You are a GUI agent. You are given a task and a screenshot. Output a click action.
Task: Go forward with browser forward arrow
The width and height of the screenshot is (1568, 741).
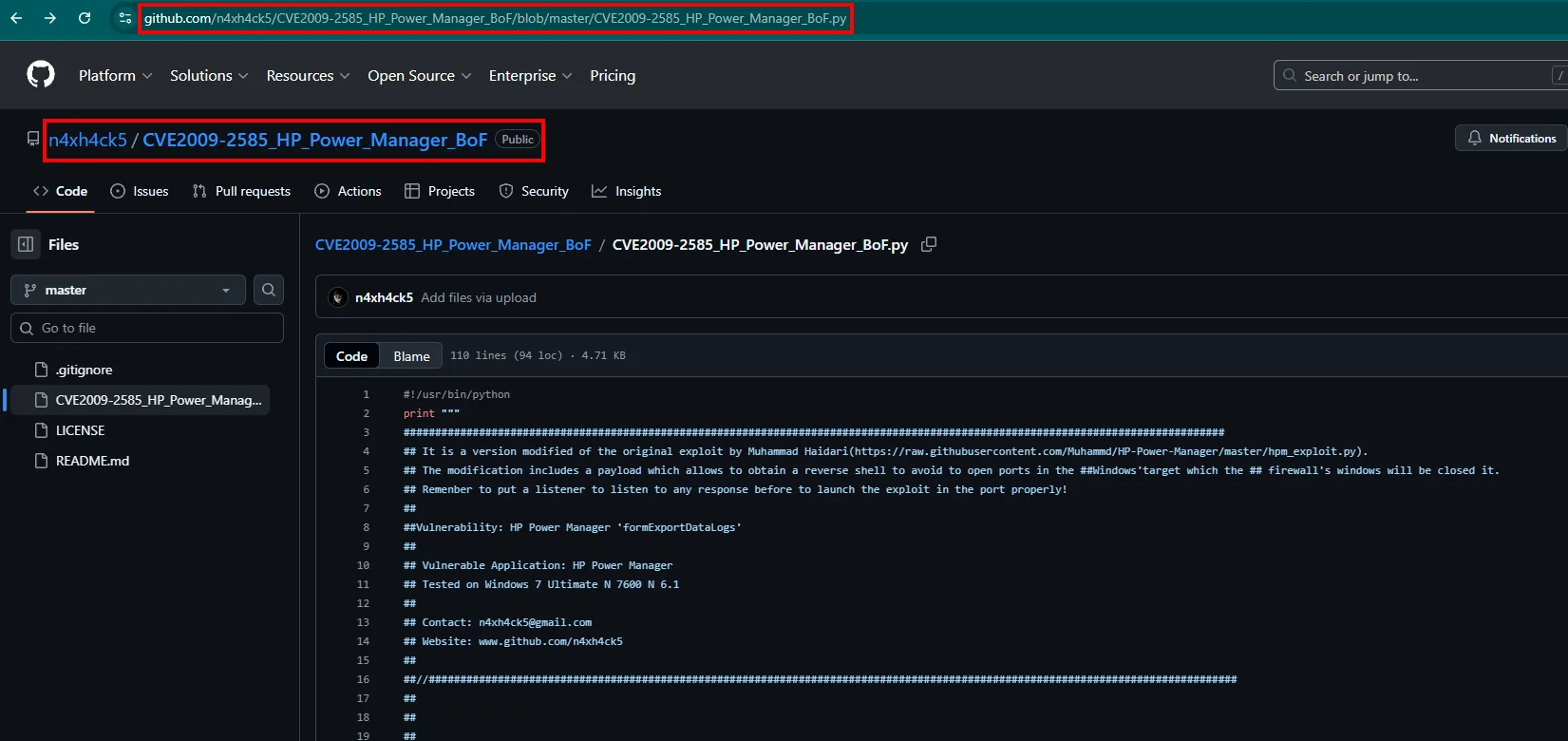pos(50,18)
